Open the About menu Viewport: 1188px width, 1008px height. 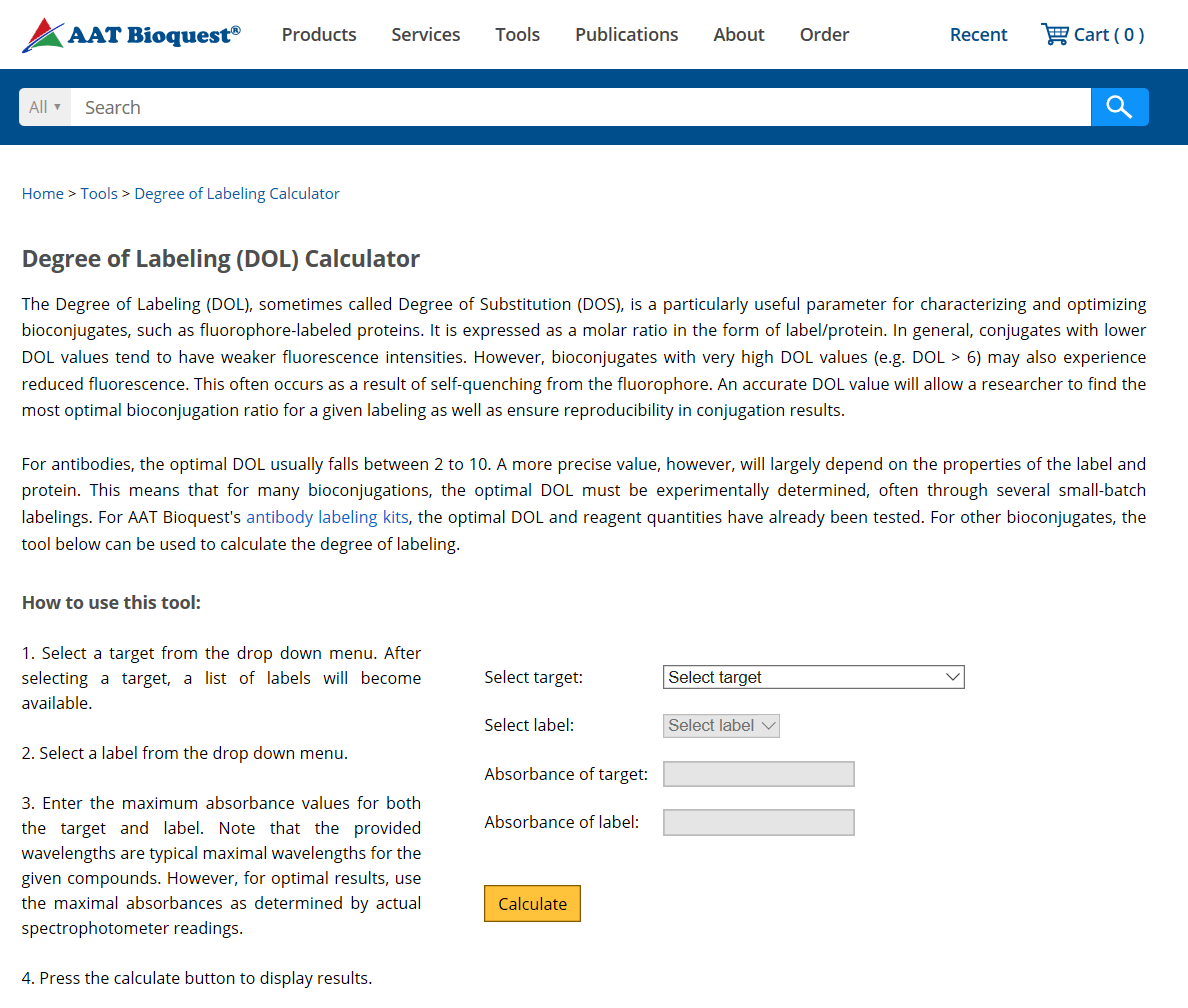[x=739, y=35]
